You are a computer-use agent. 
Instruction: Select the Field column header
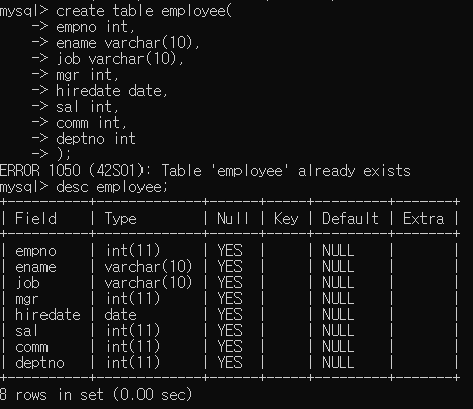coord(36,219)
